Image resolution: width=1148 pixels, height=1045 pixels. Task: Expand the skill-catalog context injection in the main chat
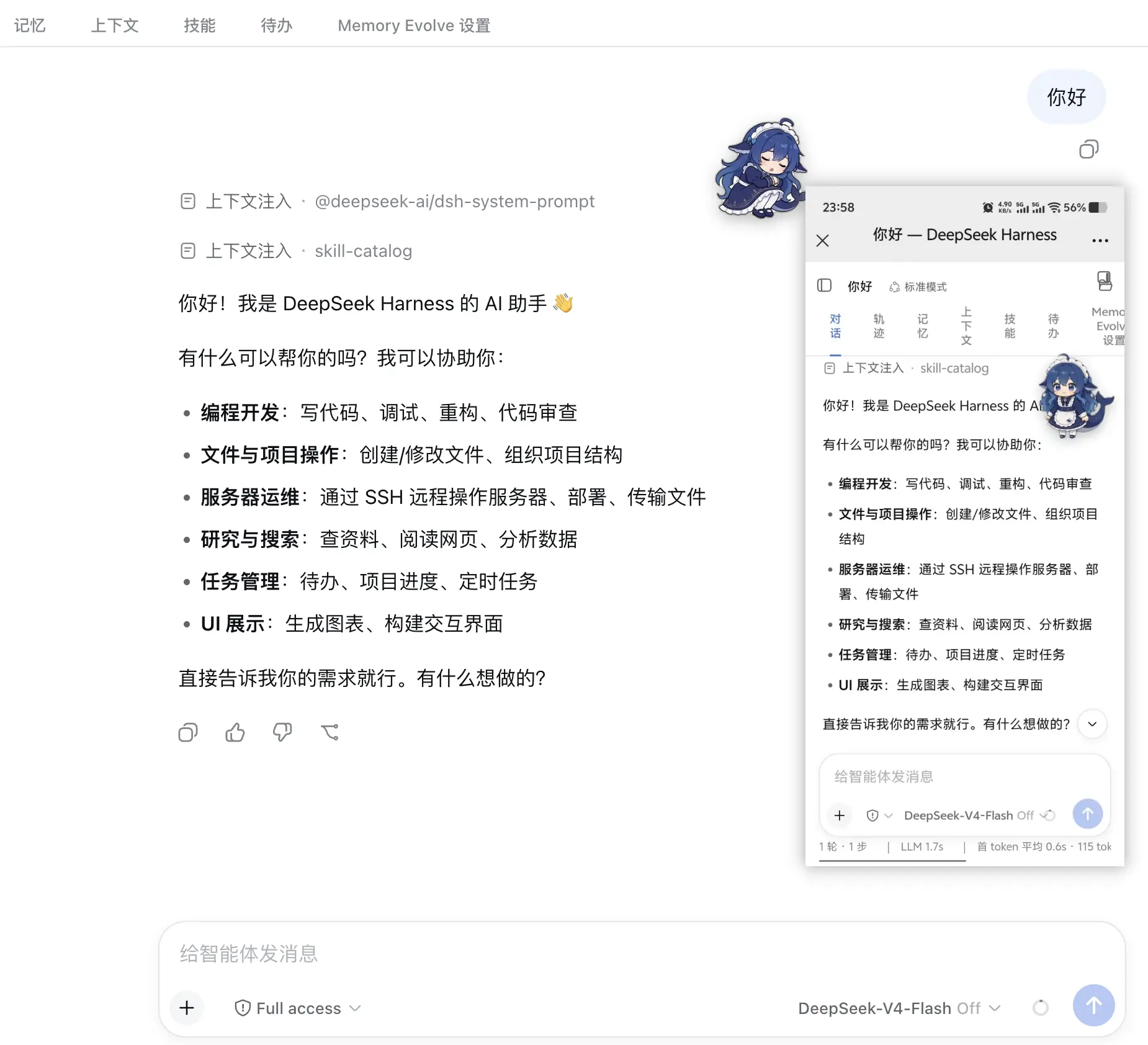click(296, 251)
